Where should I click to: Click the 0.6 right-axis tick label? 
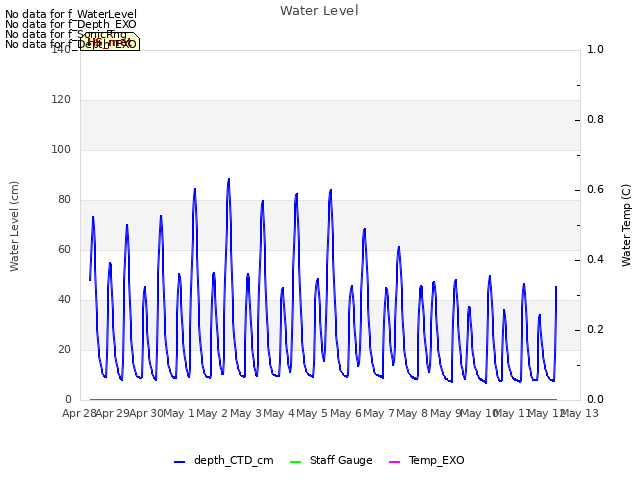tap(595, 189)
